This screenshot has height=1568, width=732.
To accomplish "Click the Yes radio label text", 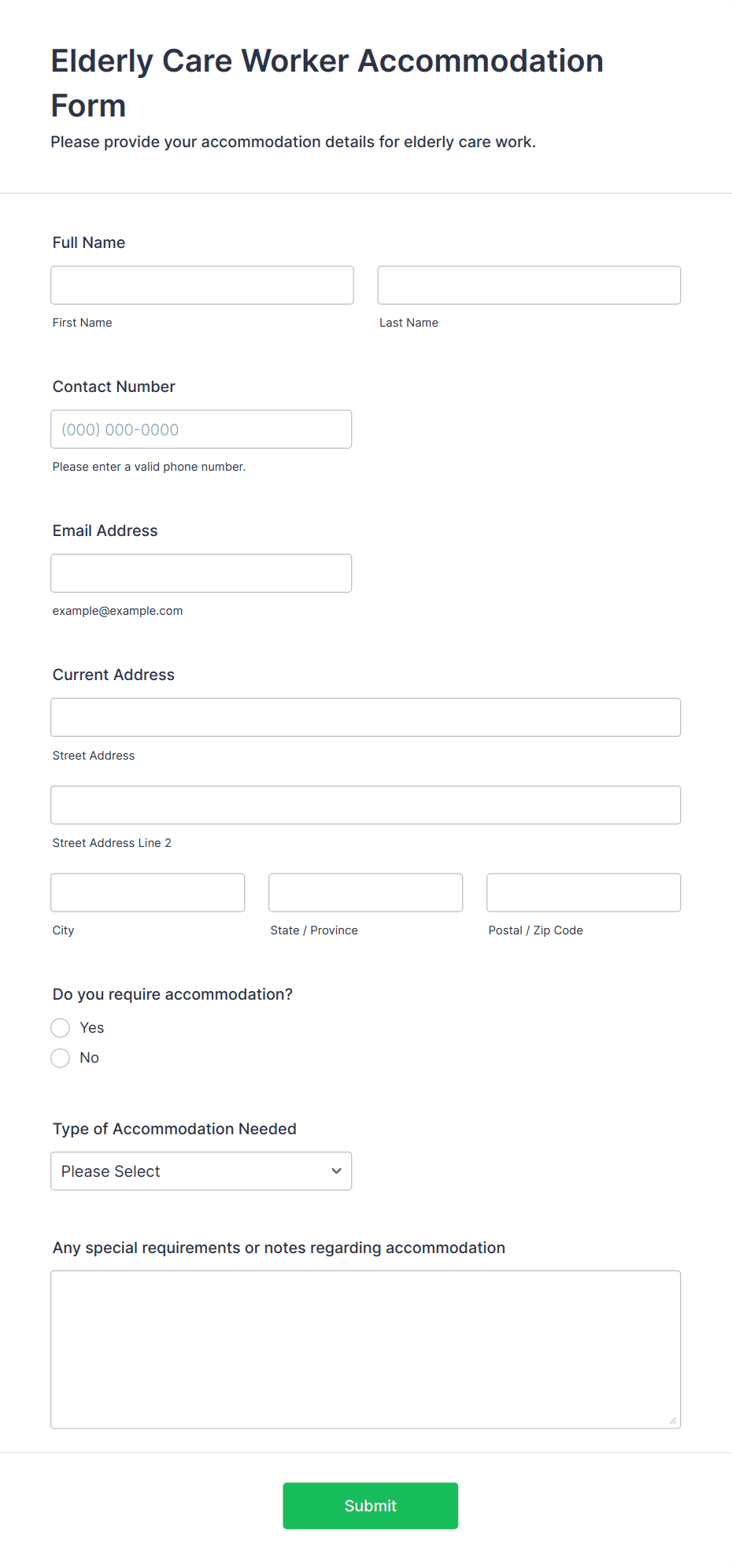I will (x=92, y=1027).
